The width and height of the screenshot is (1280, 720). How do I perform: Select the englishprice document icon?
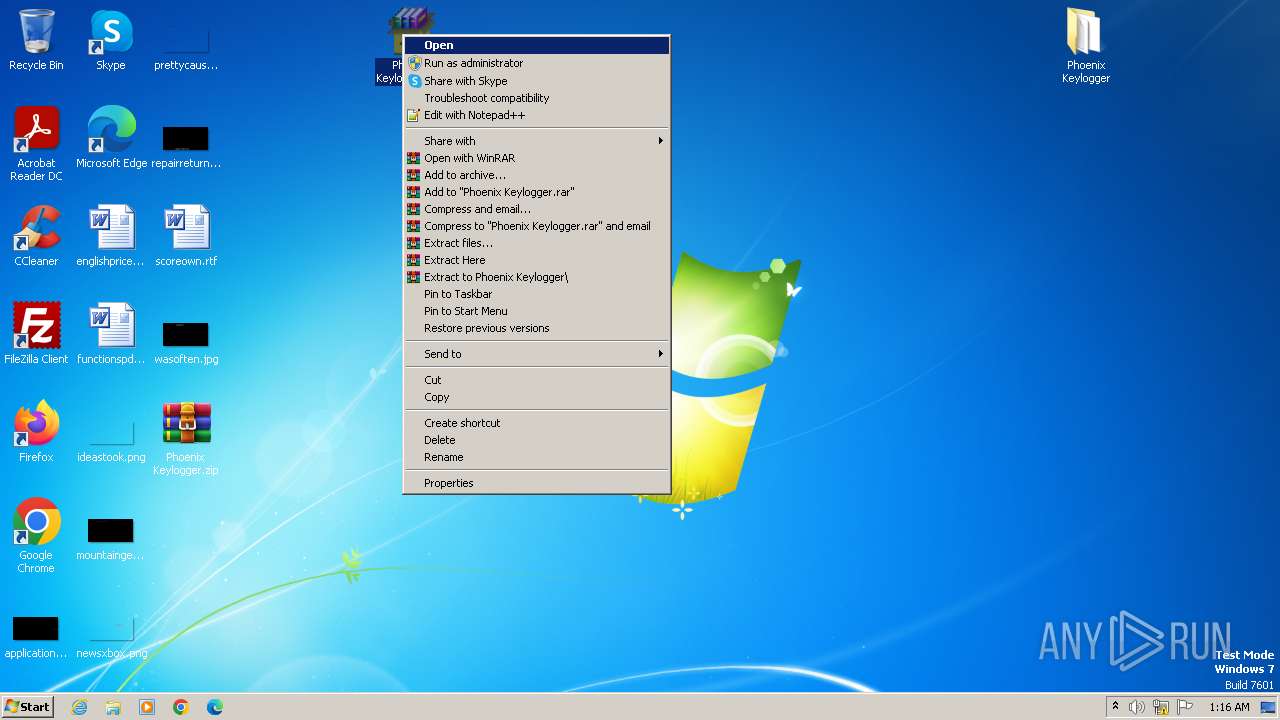[111, 236]
